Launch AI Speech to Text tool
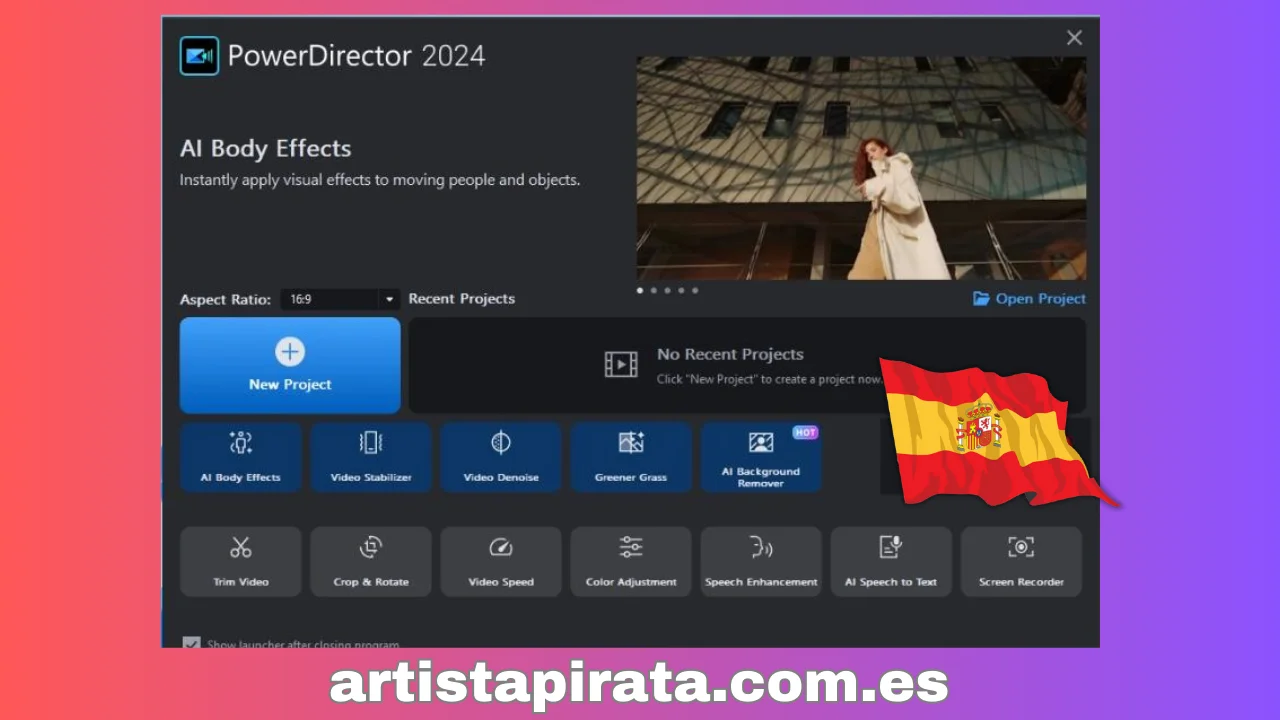This screenshot has width=1280, height=720. (891, 562)
